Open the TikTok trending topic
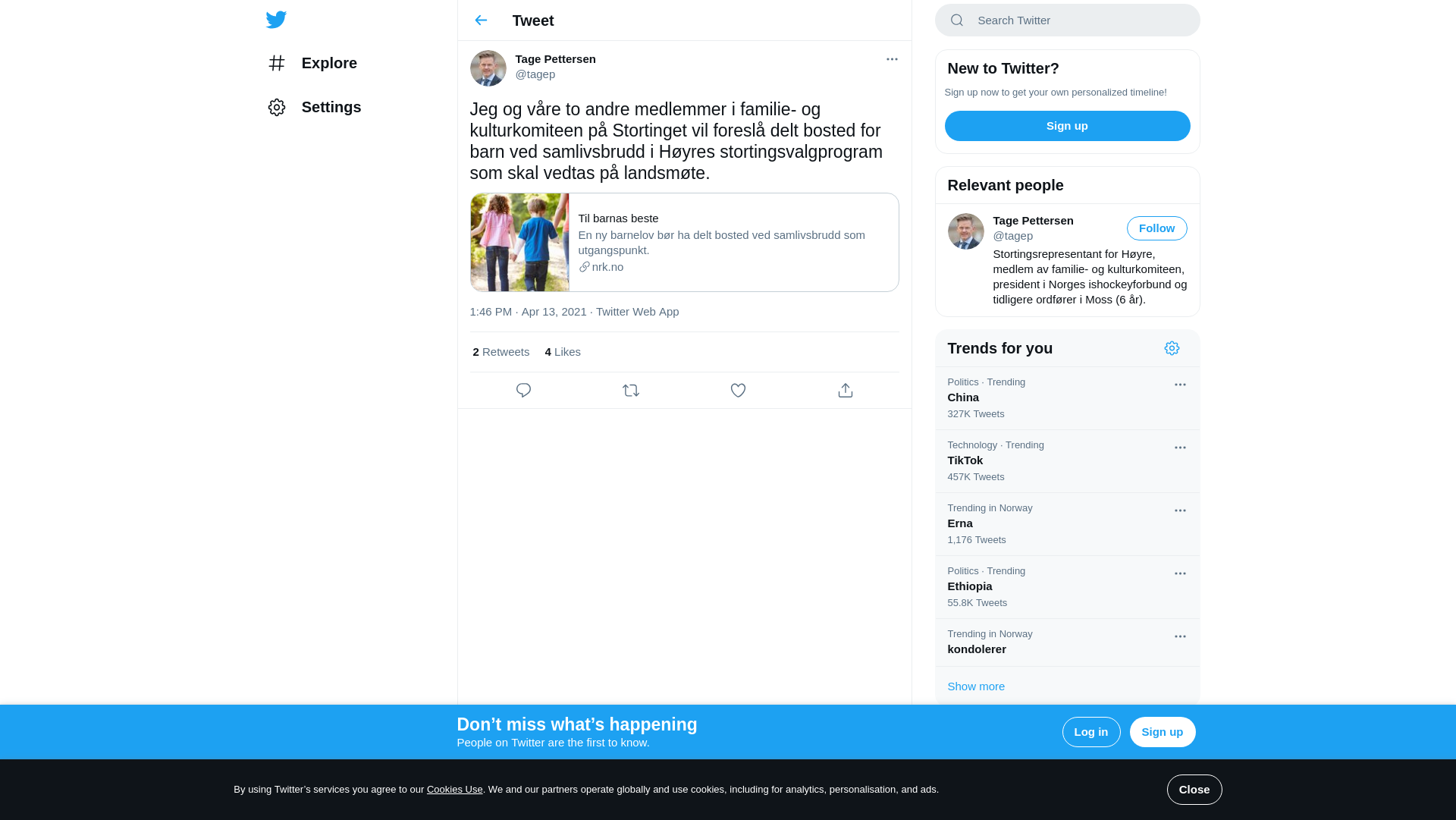 [1067, 461]
